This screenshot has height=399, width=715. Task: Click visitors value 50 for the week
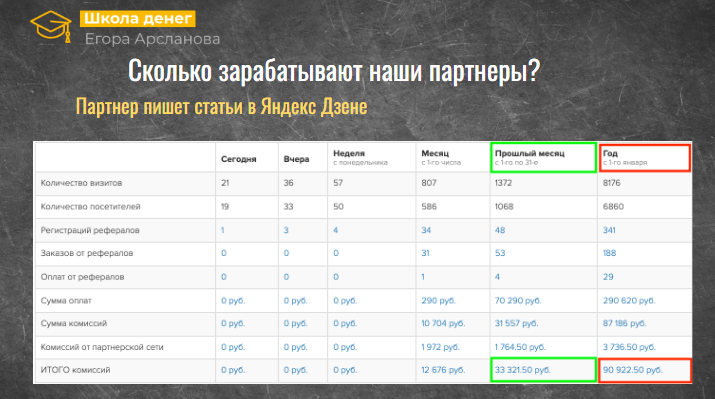[338, 207]
